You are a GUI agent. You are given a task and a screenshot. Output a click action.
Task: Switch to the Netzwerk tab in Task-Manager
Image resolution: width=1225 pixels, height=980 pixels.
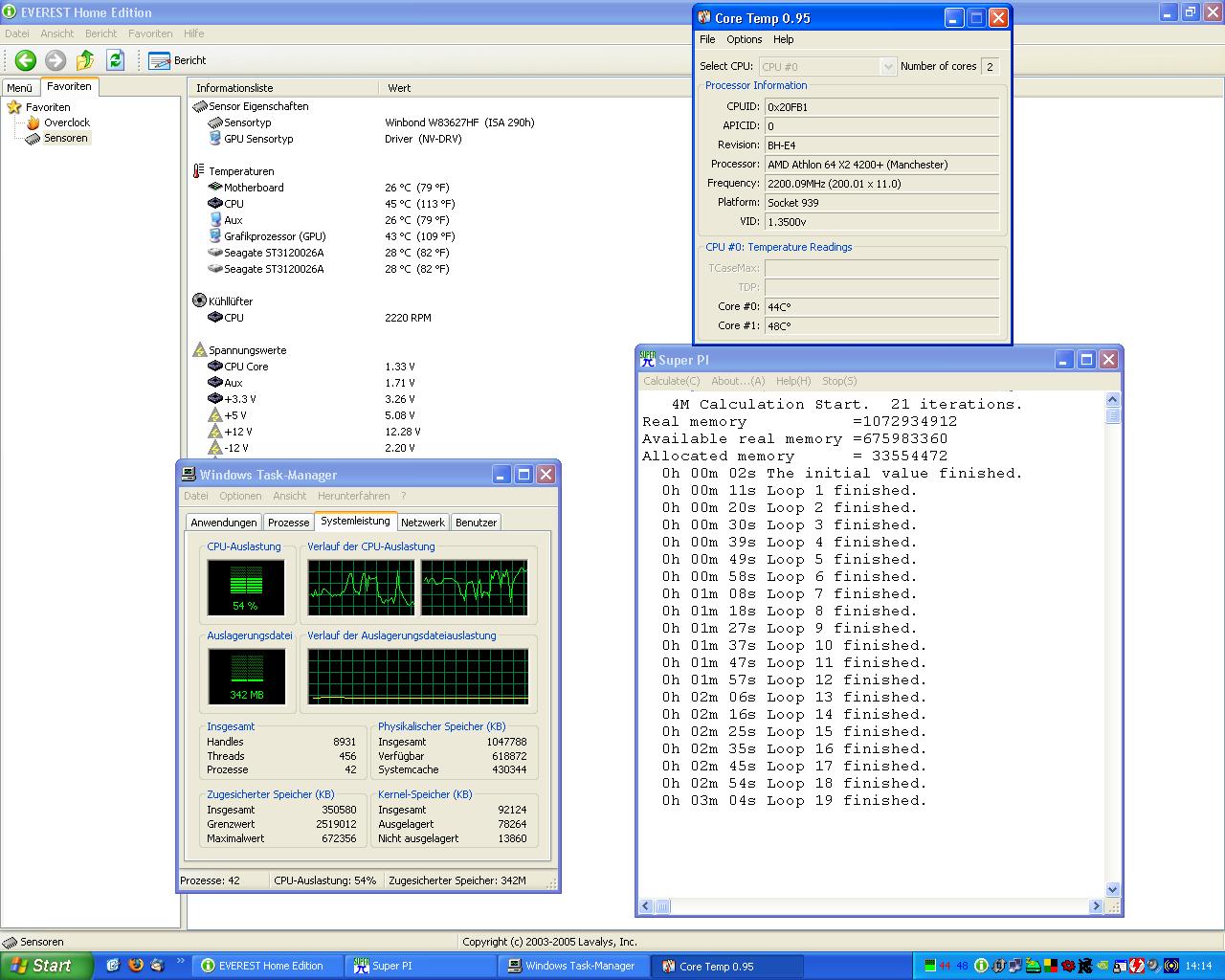[423, 523]
